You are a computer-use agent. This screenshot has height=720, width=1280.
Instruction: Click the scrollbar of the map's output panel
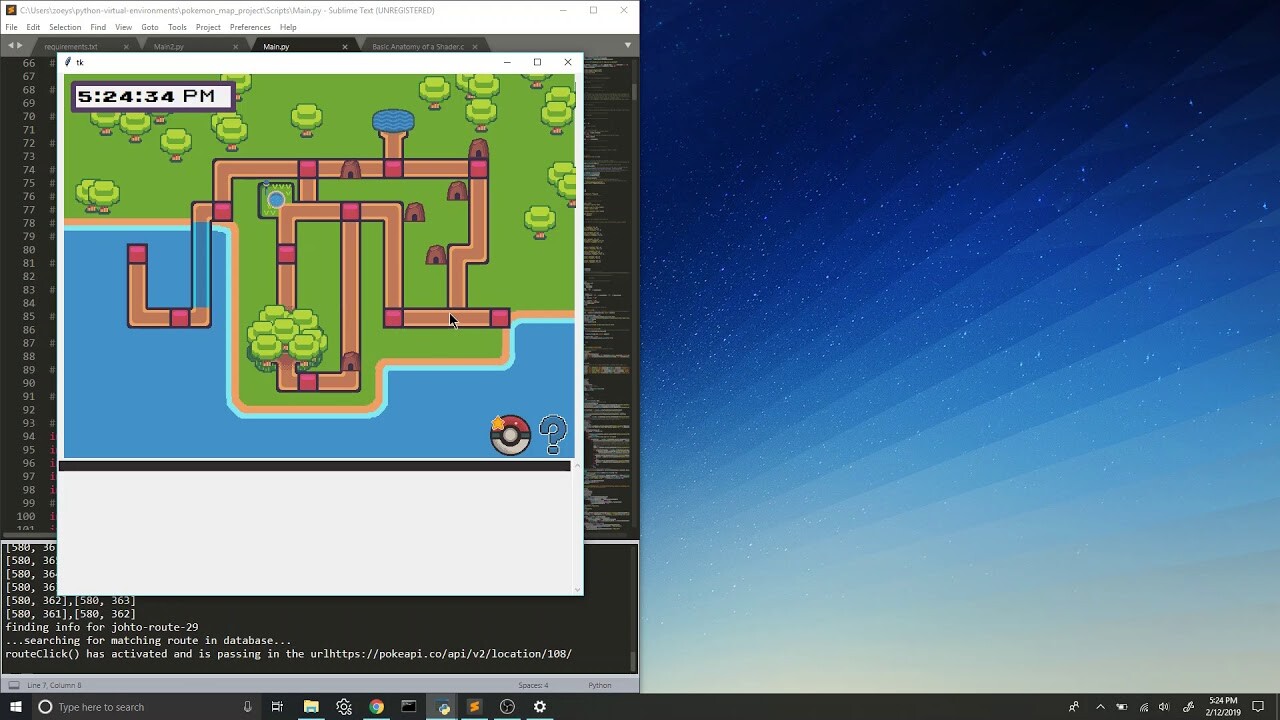click(x=578, y=530)
